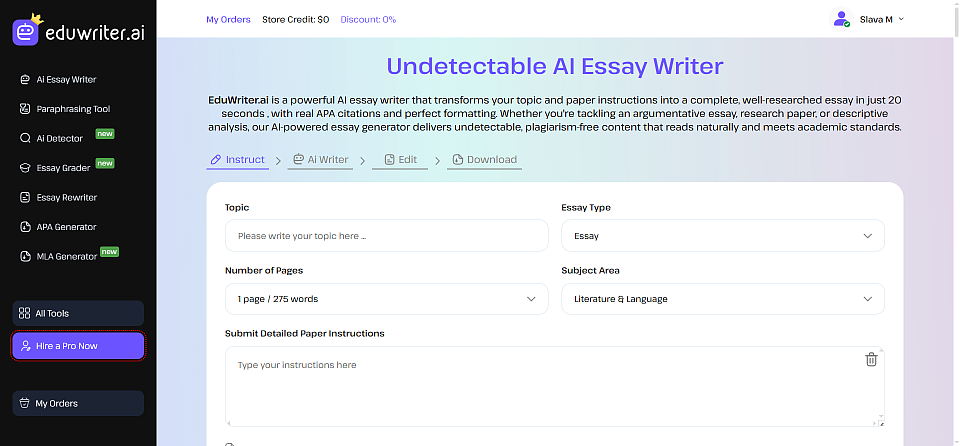Open the Essay Grader tool
The width and height of the screenshot is (960, 446).
click(63, 168)
